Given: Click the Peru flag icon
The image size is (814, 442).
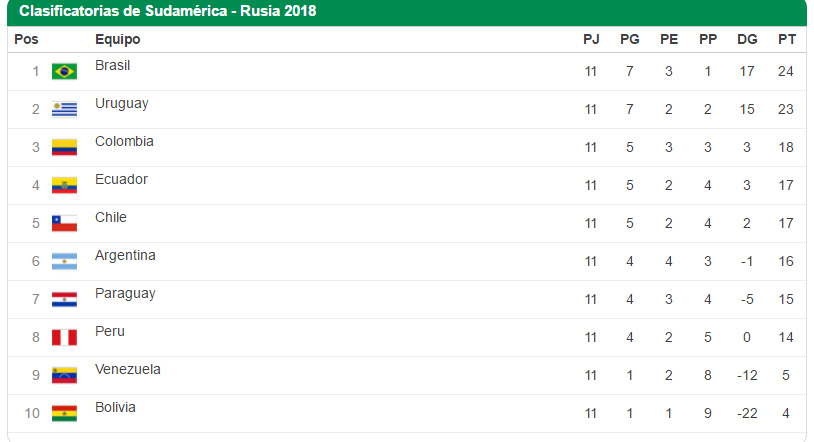Looking at the screenshot, I should click(64, 337).
